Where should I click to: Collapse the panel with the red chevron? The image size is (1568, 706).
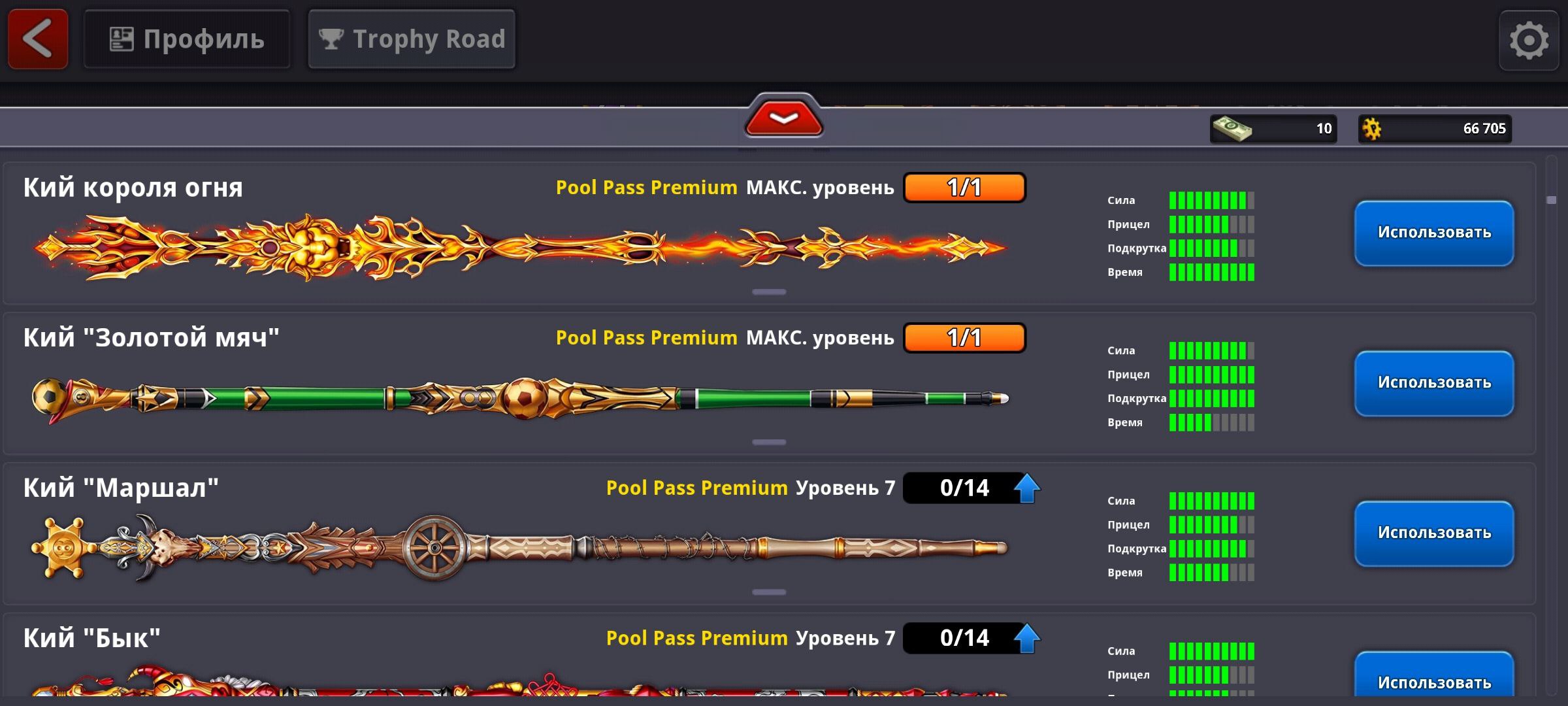[784, 116]
